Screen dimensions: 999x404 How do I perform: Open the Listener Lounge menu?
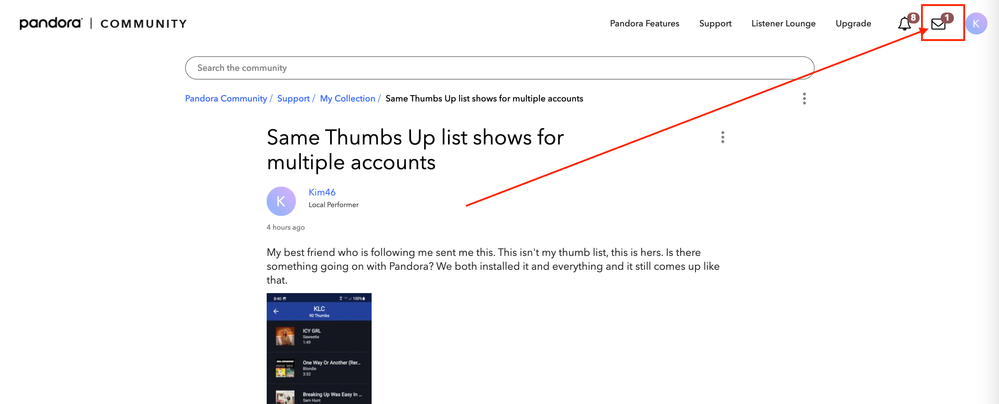tap(783, 24)
